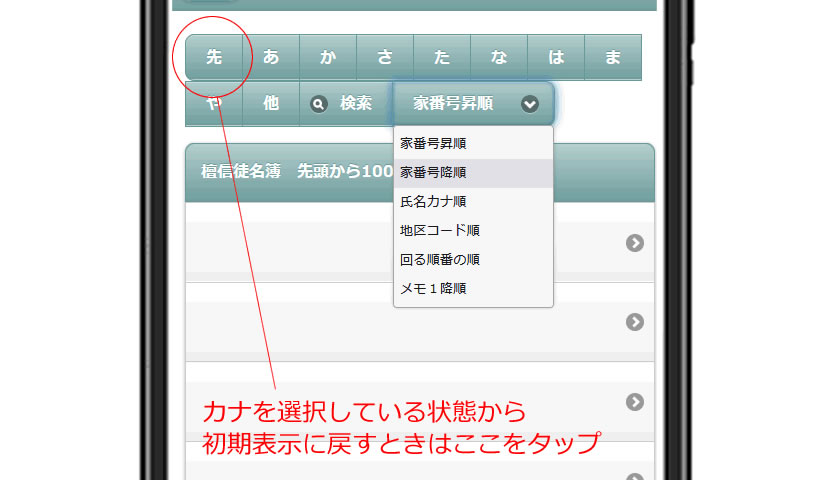
Task: Open the first list row via its chevron
Action: (x=635, y=243)
